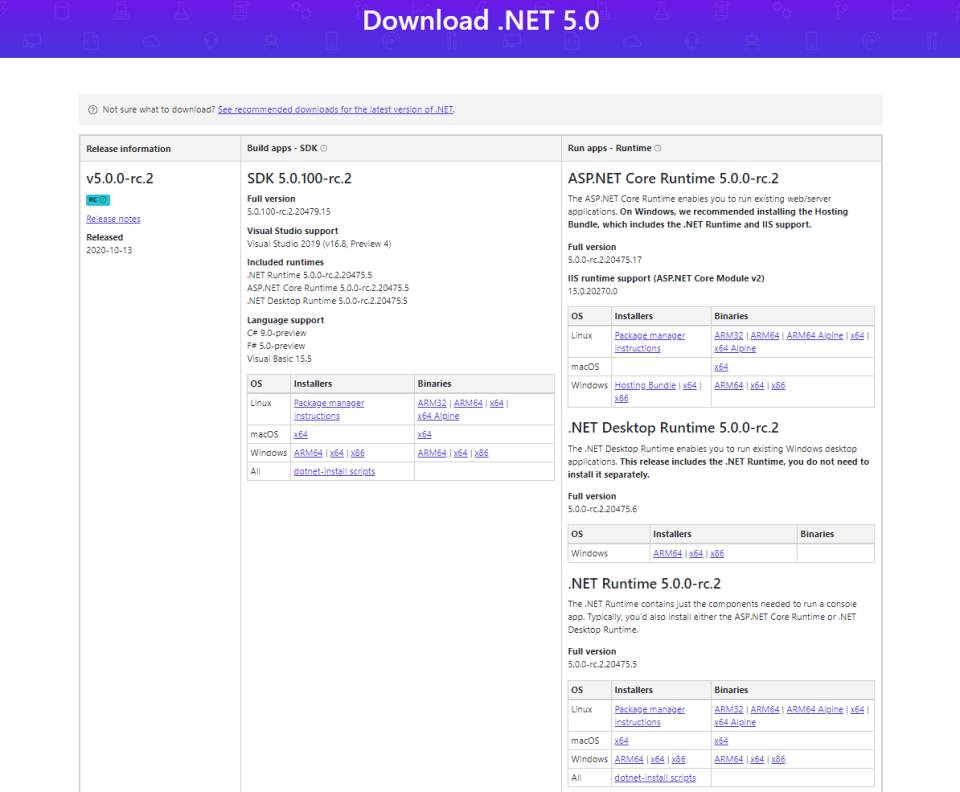960x792 pixels.
Task: Download ASP.NET Core Windows x64 binary
Action: 757,386
